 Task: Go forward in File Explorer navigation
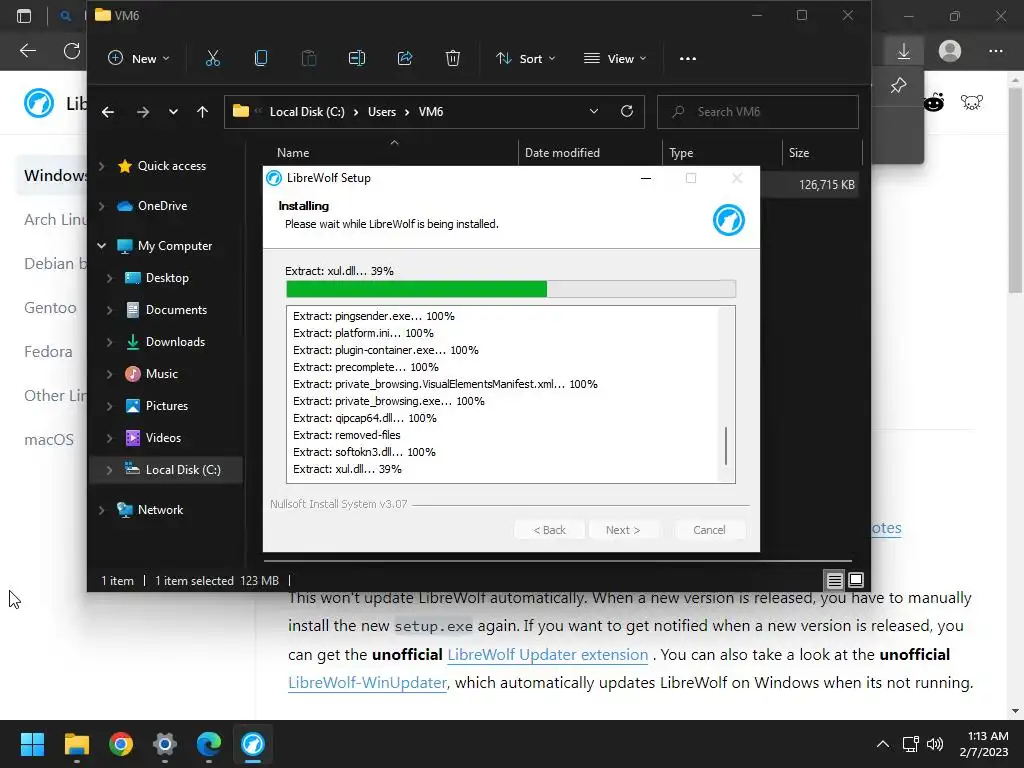(x=142, y=112)
